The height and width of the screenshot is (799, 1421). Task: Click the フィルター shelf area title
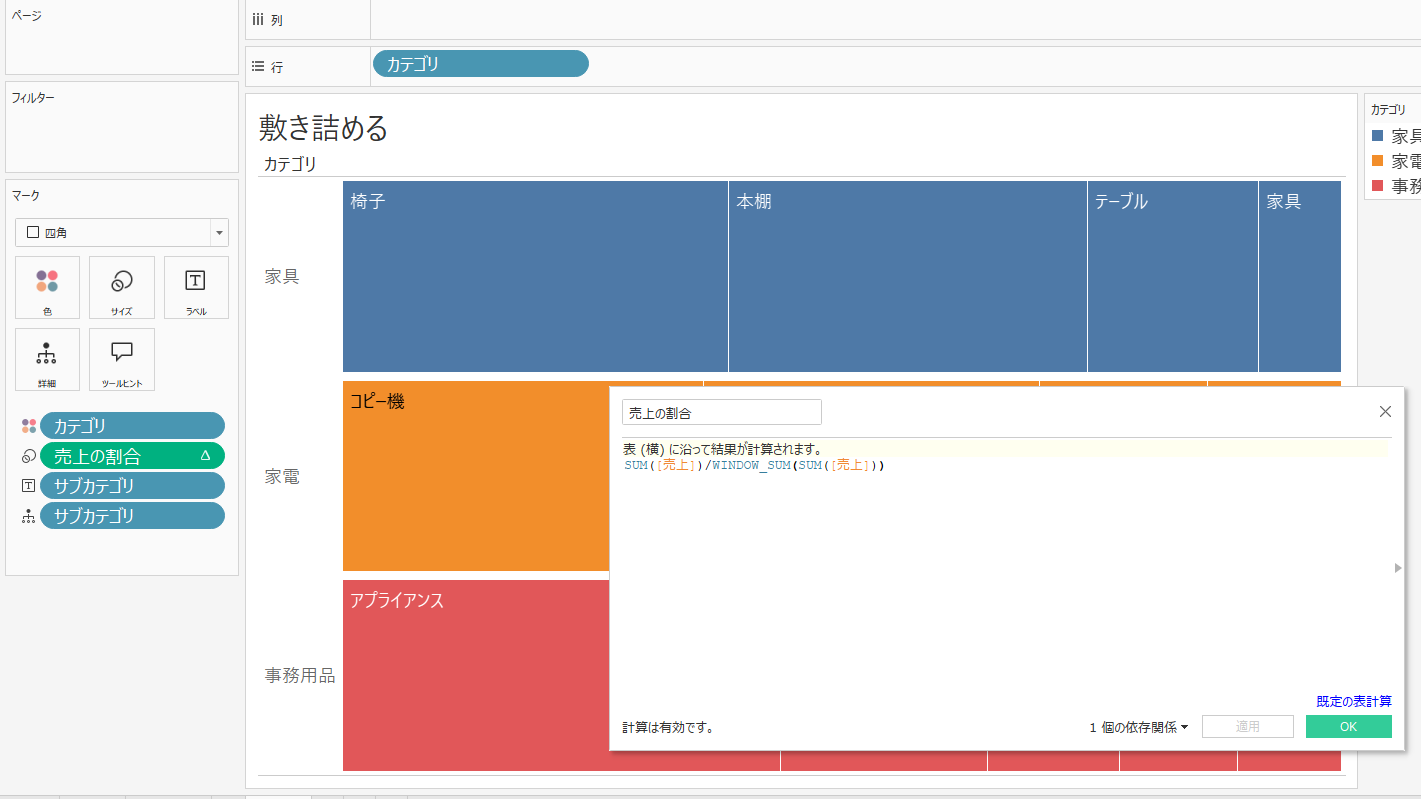[x=33, y=98]
